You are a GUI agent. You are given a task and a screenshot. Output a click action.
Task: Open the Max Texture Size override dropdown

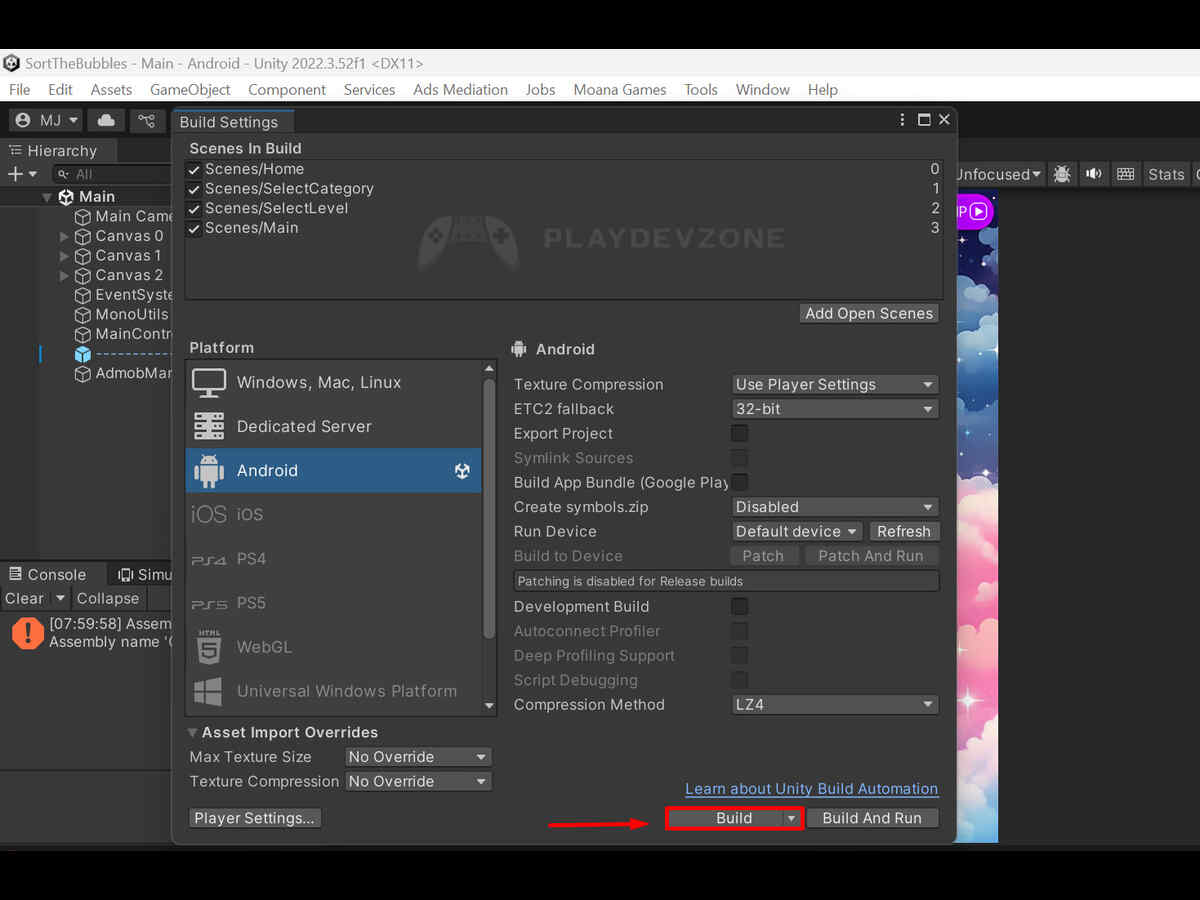(x=418, y=757)
